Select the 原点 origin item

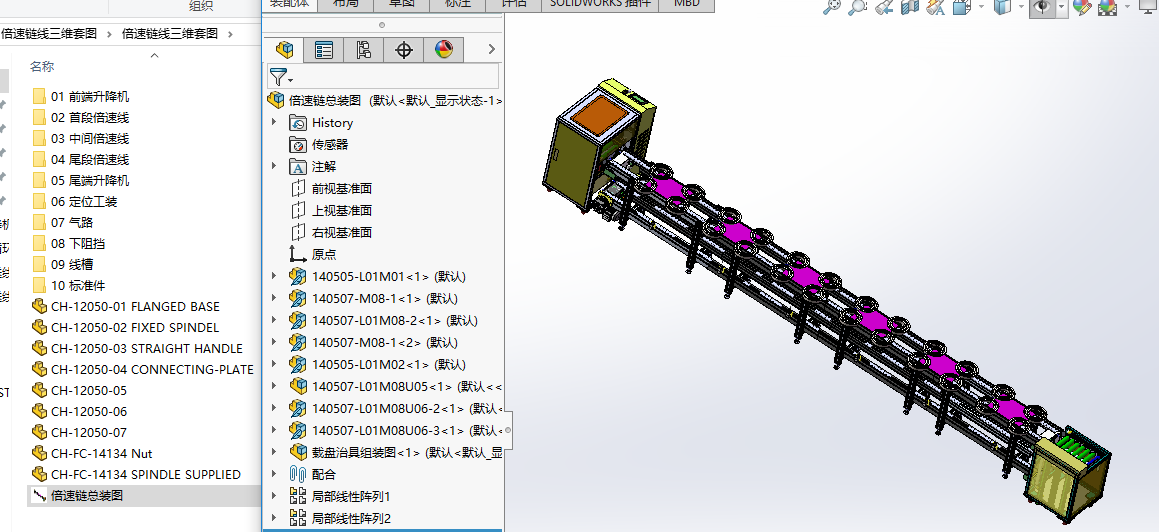click(x=313, y=254)
